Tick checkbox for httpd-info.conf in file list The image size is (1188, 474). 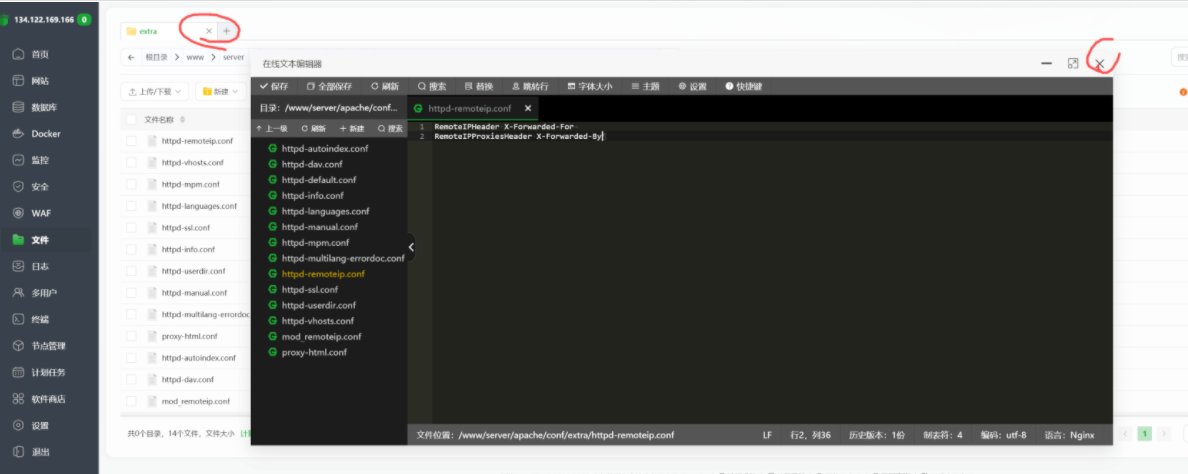click(132, 249)
